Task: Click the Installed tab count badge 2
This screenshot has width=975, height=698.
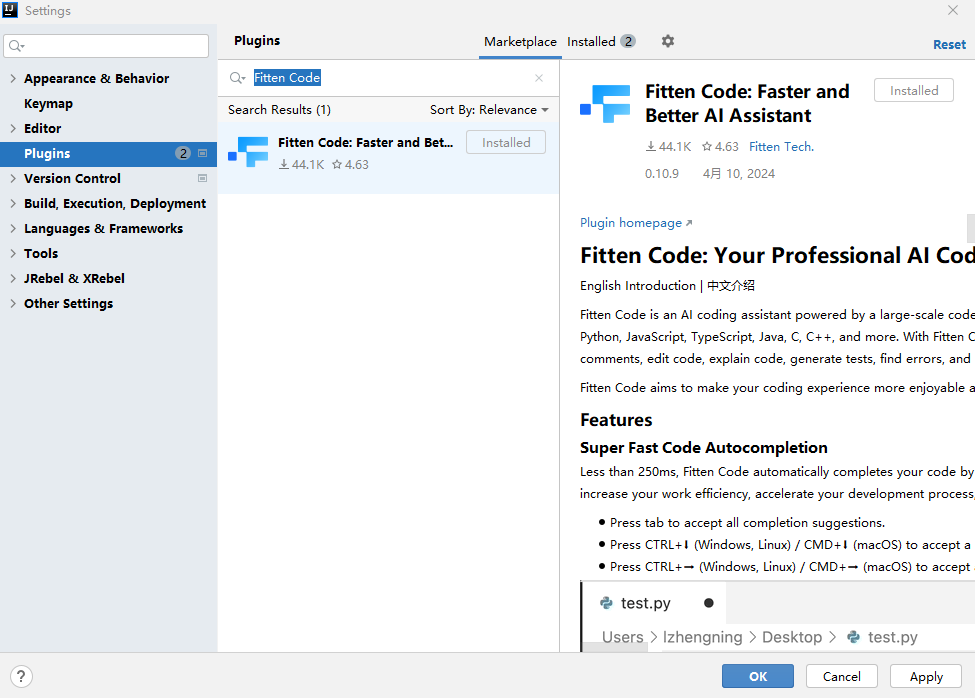Action: pyautogui.click(x=628, y=42)
